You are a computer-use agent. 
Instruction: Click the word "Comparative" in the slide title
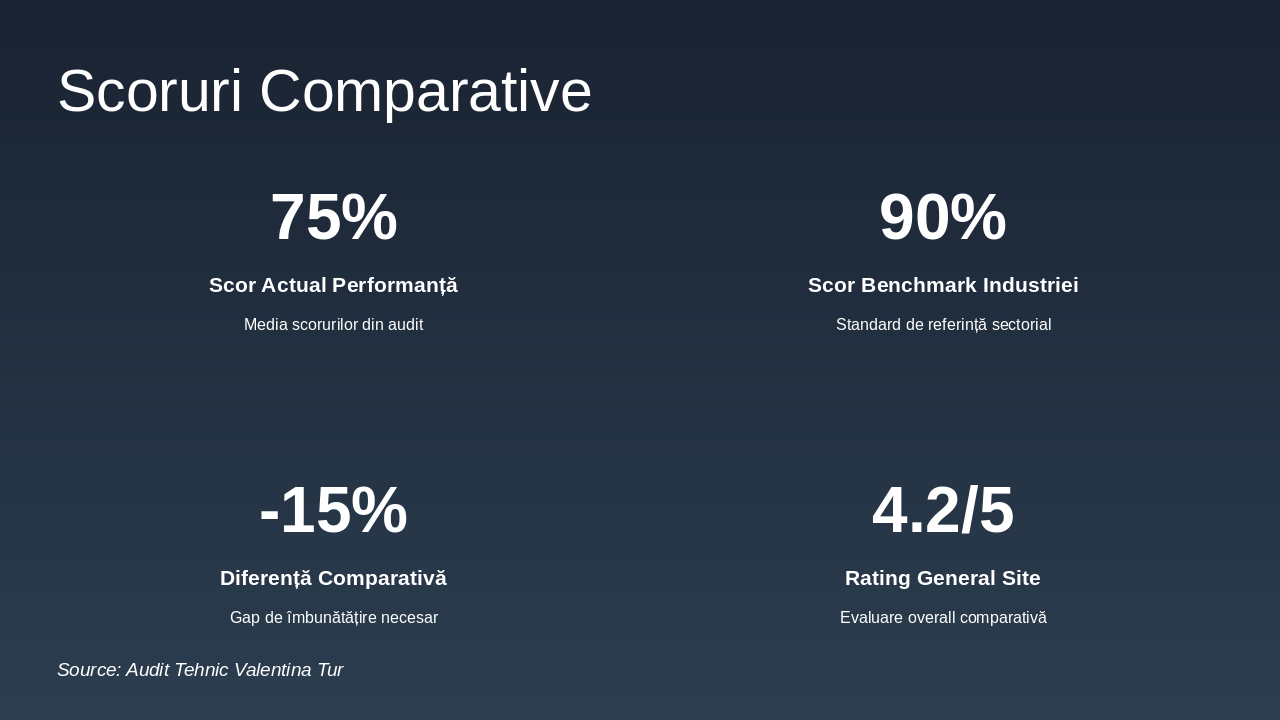click(425, 91)
